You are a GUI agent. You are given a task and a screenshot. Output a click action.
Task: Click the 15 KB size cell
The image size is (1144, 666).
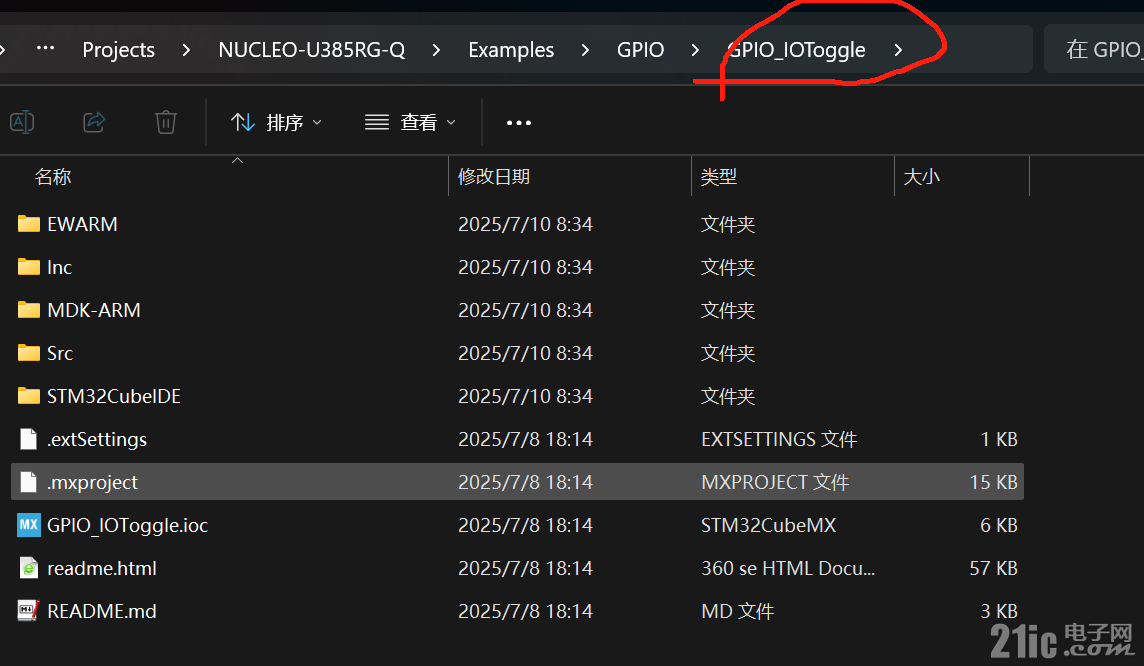pos(993,482)
